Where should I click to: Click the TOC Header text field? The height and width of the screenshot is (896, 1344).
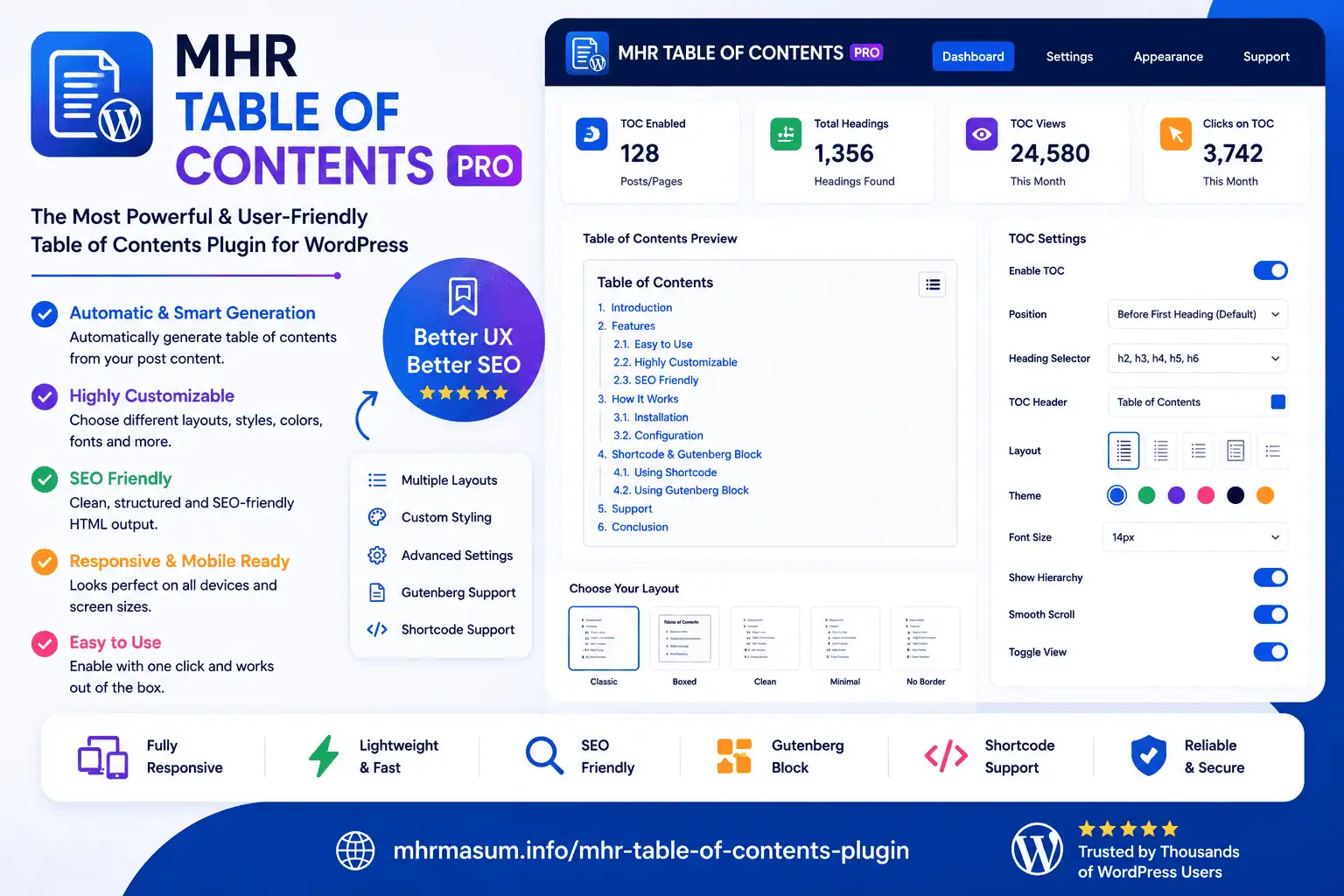tap(1198, 402)
